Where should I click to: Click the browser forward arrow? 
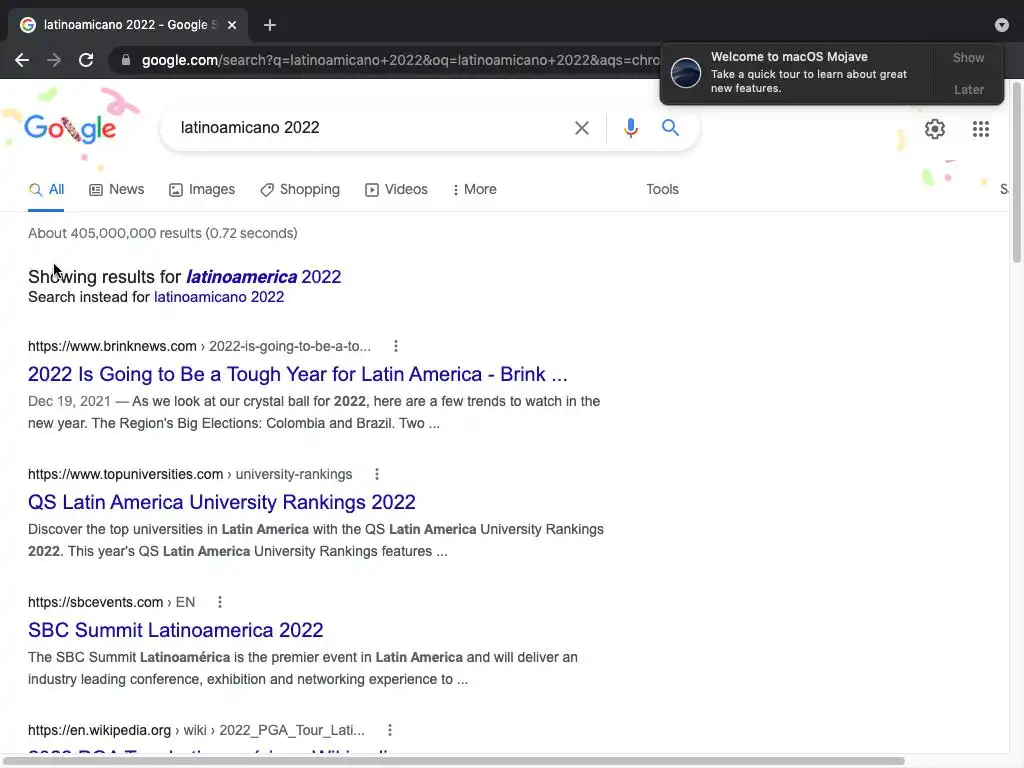(x=54, y=60)
